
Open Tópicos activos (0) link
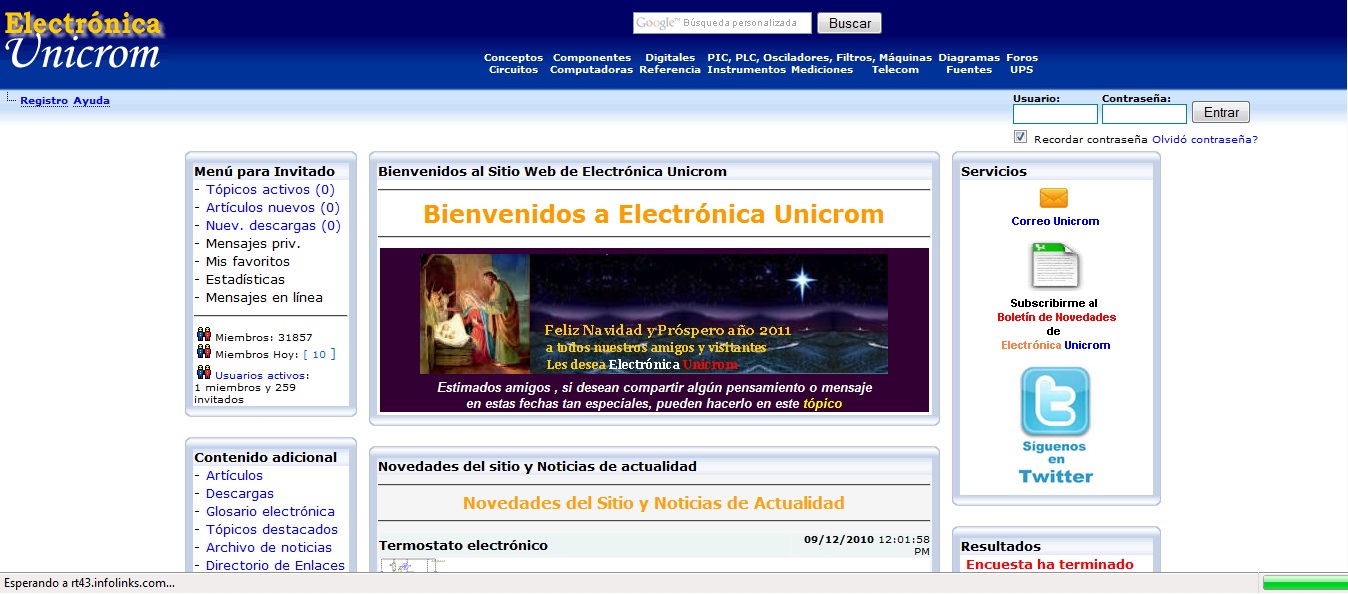(x=270, y=190)
